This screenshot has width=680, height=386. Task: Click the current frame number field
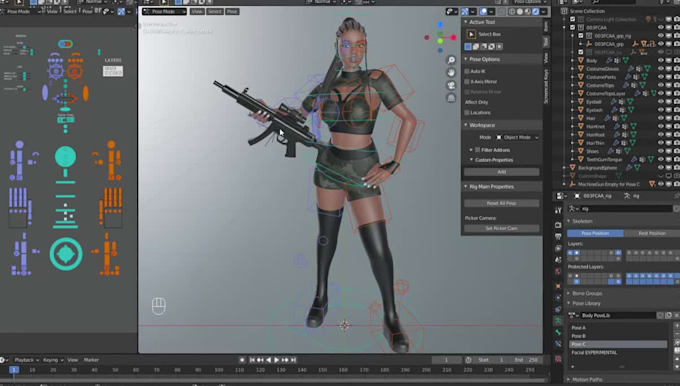[446, 360]
